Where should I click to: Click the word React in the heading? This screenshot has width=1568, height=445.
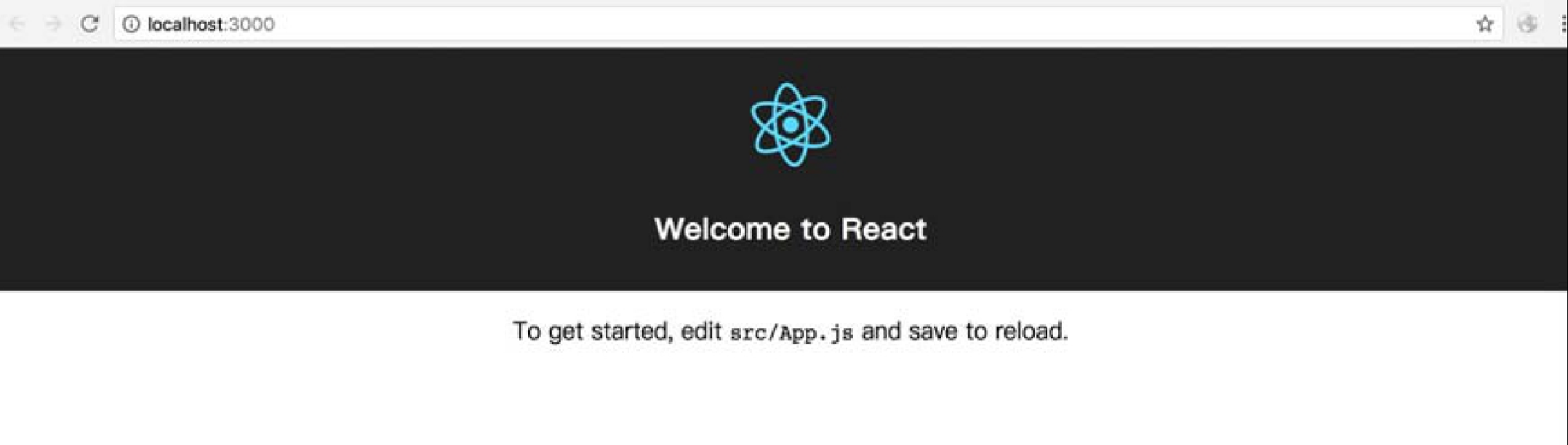pyautogui.click(x=884, y=229)
